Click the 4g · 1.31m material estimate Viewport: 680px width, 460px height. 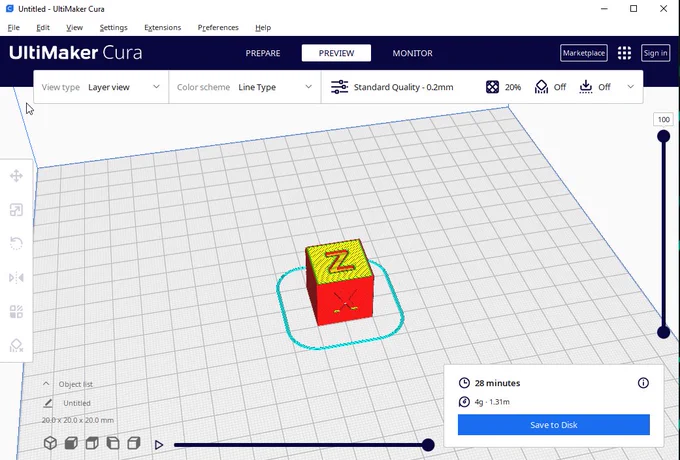coord(492,402)
